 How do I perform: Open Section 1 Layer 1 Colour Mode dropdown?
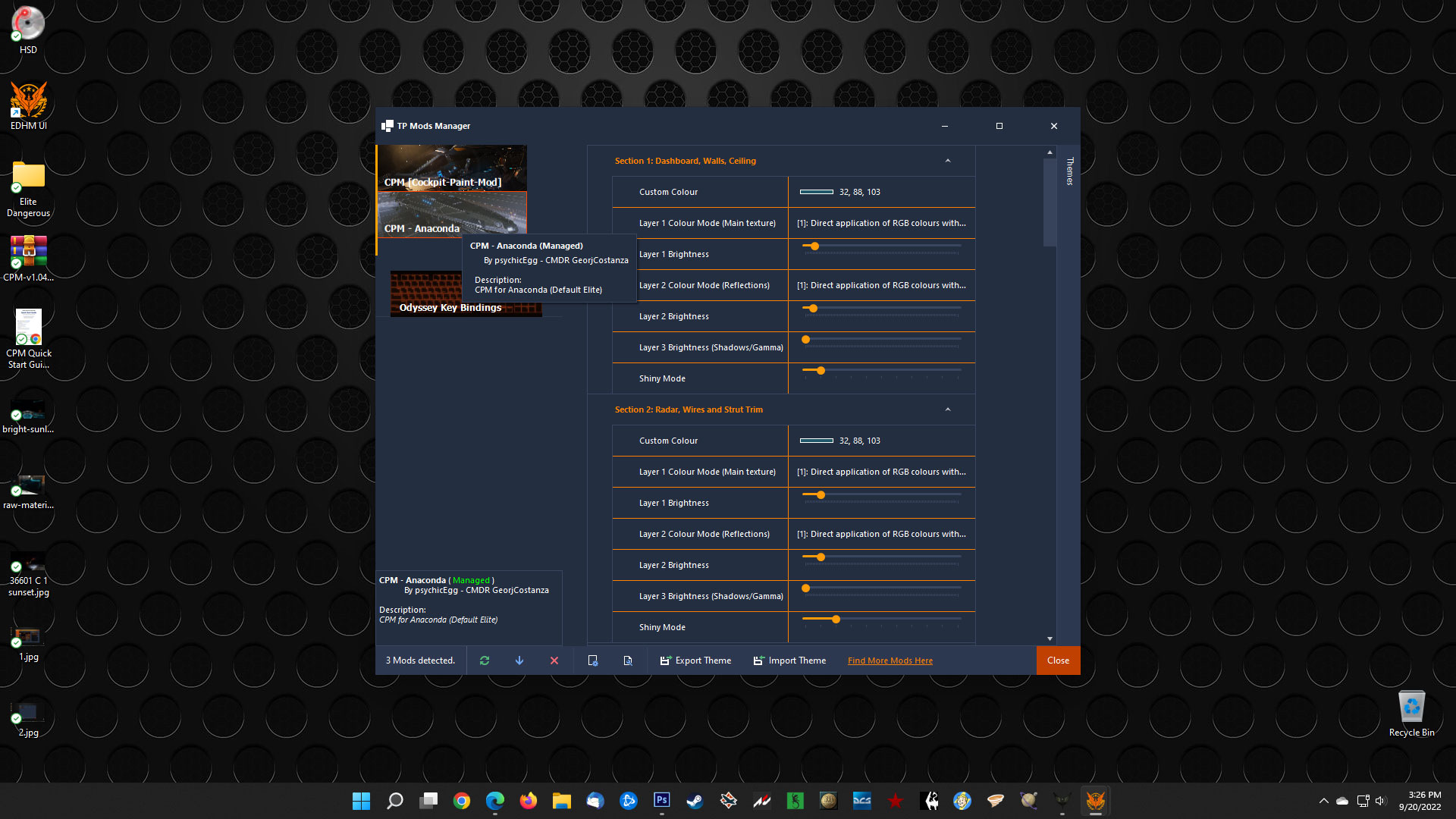(x=881, y=223)
